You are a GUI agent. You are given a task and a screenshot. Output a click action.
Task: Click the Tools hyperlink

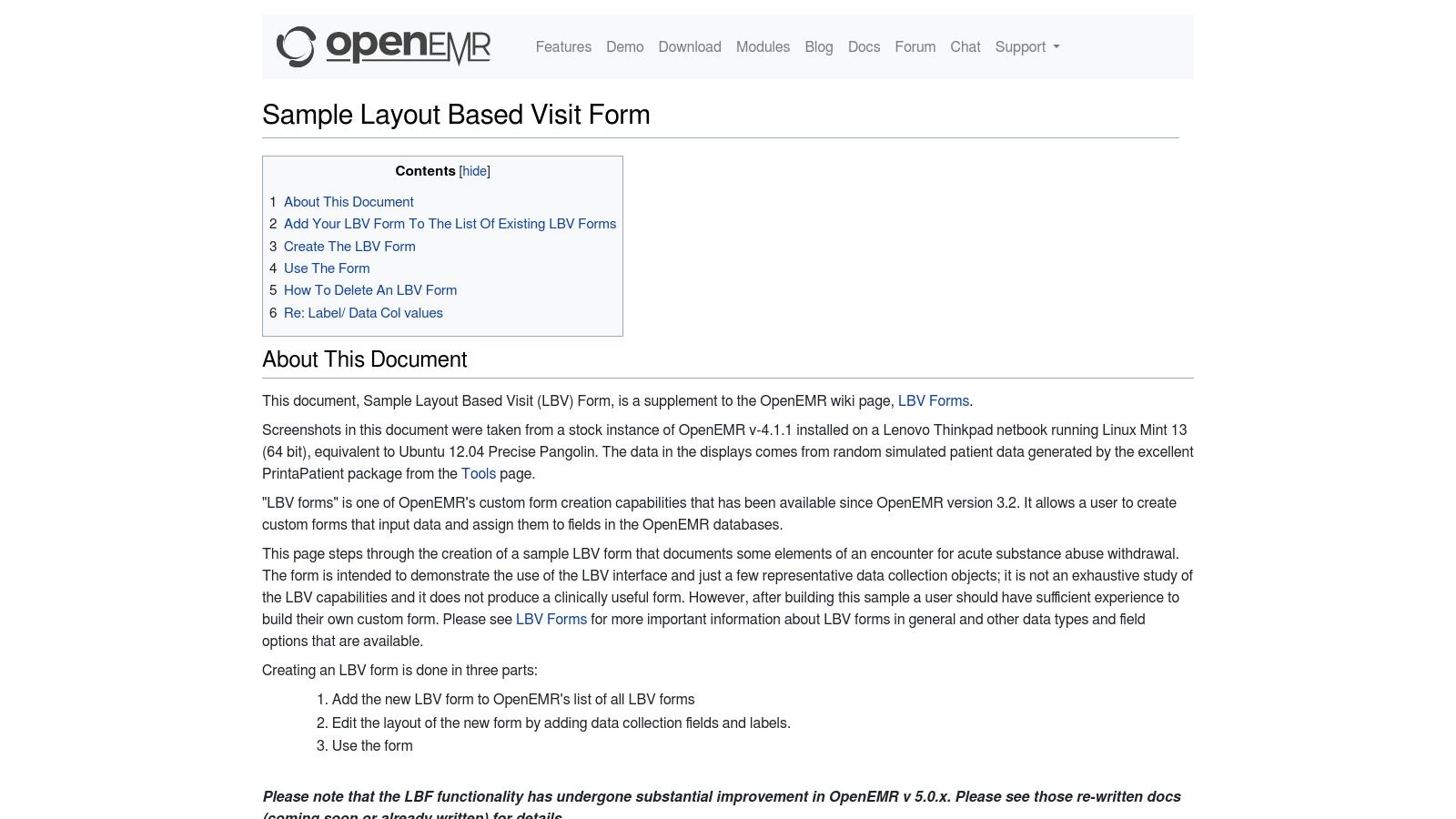[479, 473]
